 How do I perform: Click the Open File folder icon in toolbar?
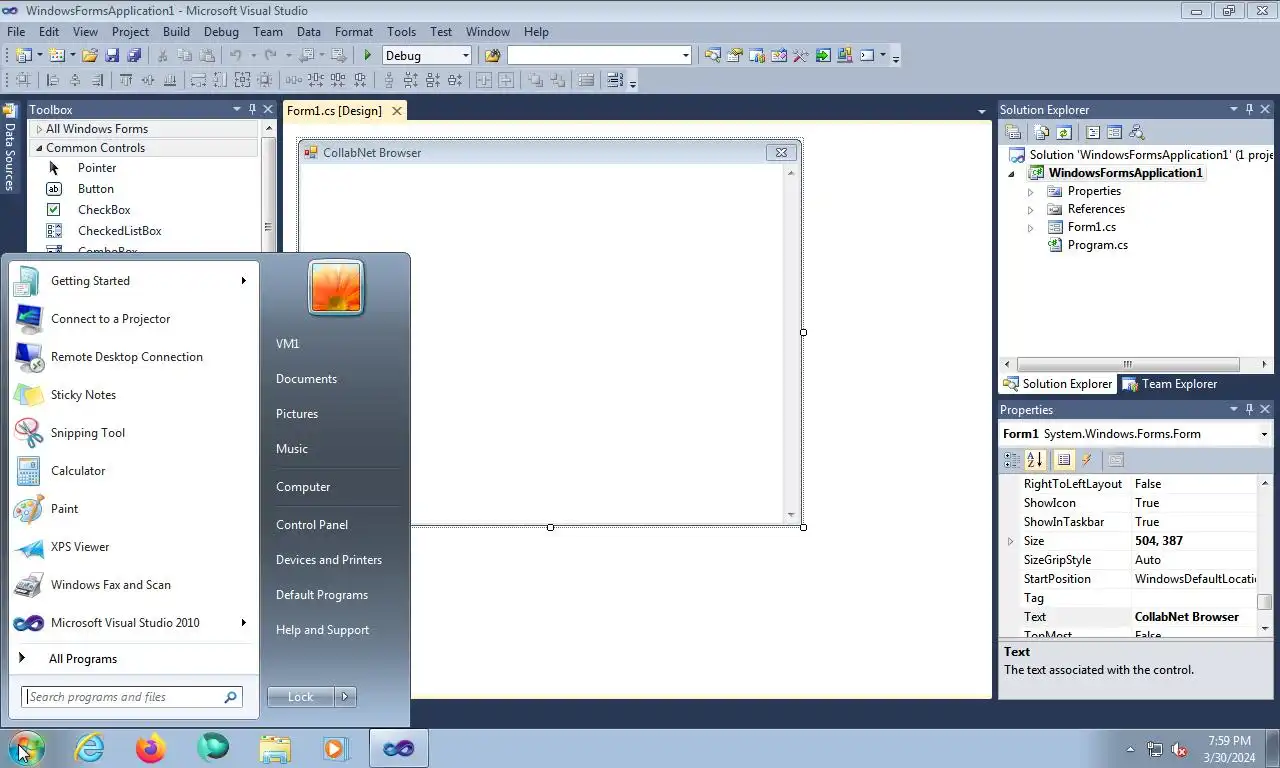(89, 56)
